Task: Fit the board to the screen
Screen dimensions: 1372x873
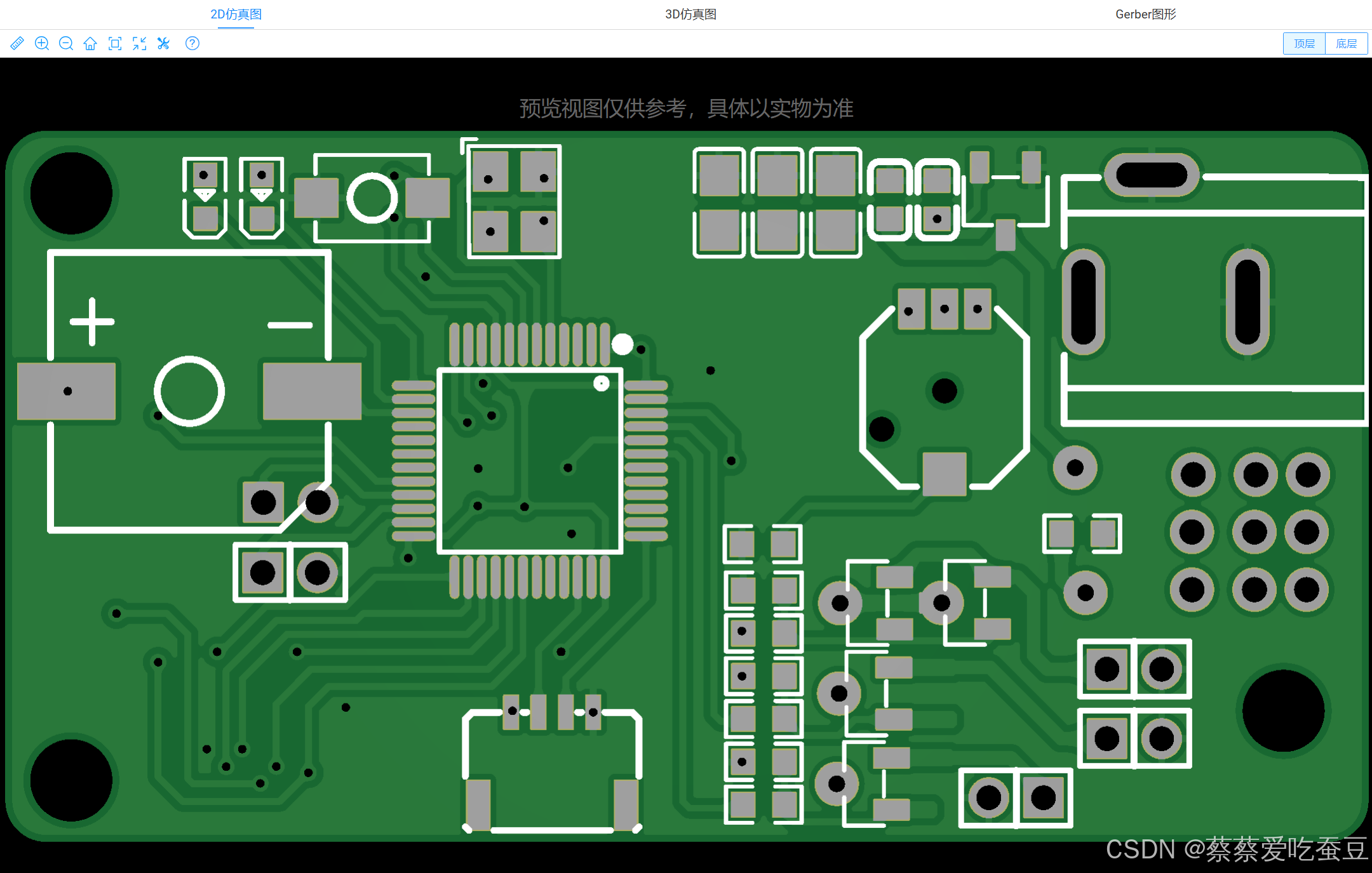Action: pos(115,43)
